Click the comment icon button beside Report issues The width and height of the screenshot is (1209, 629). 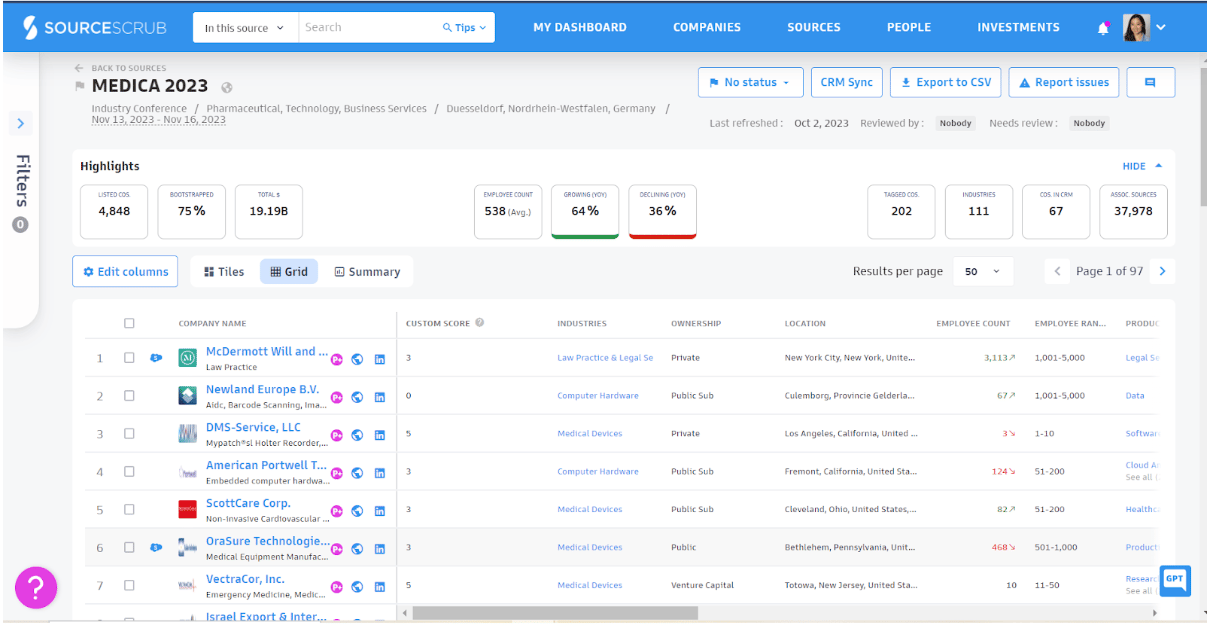tap(1150, 83)
